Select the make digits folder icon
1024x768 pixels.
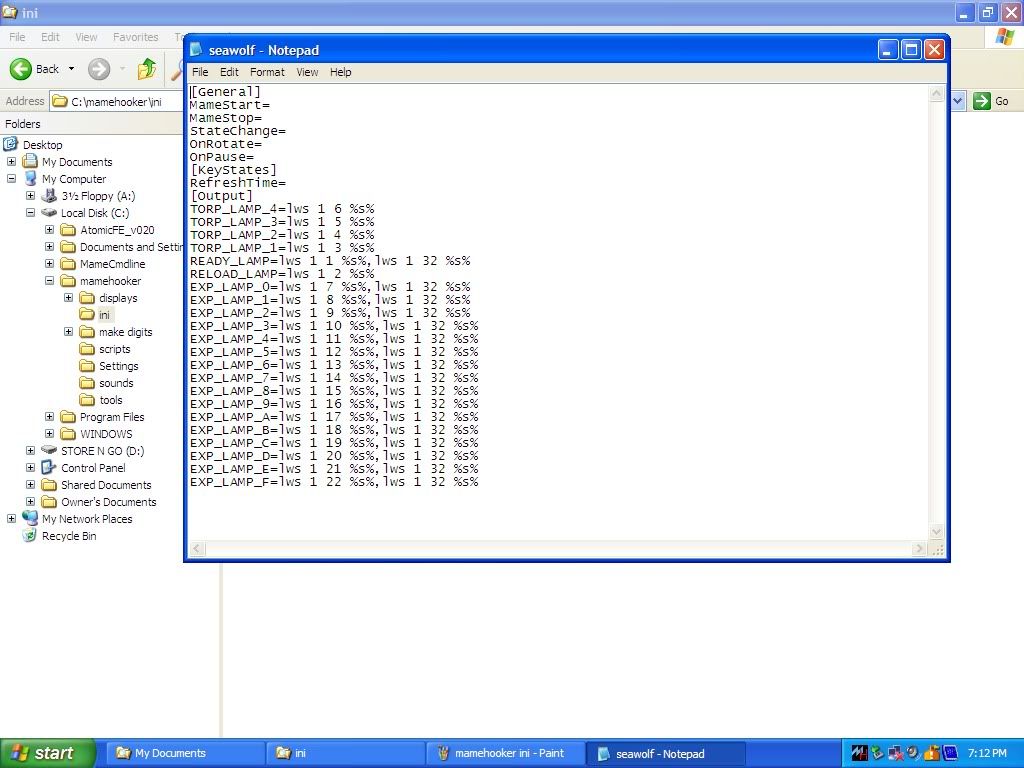pos(87,331)
